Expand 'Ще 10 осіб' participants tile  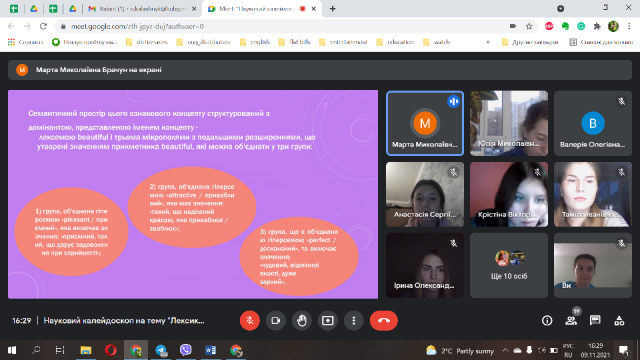pyautogui.click(x=509, y=265)
